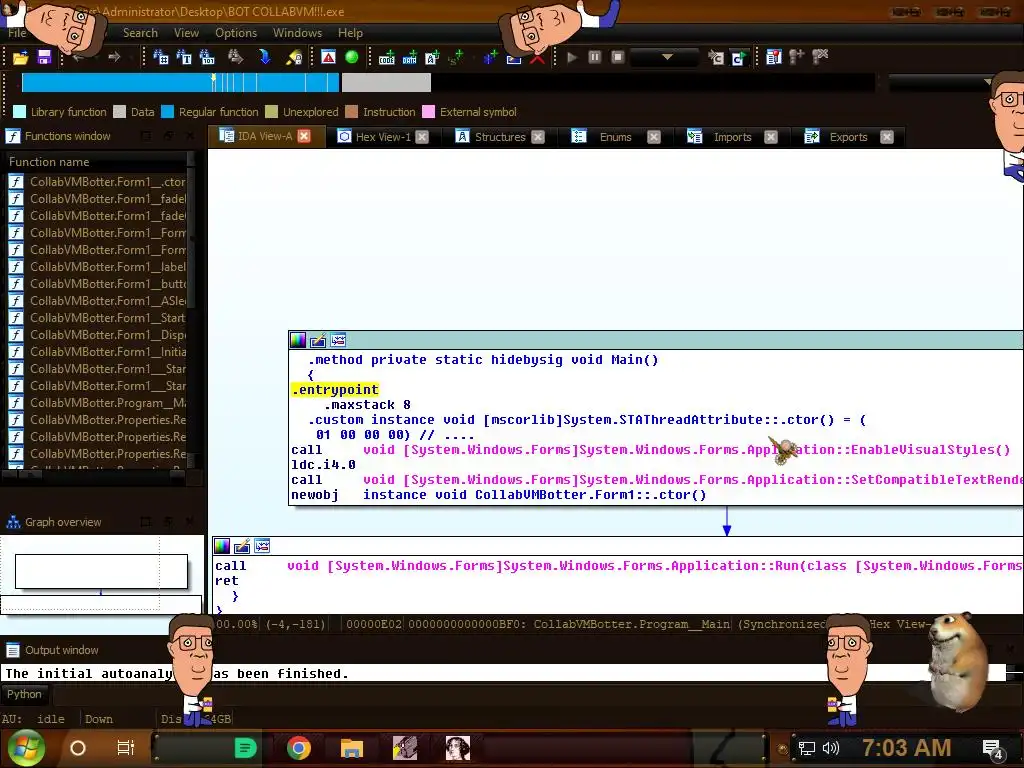
Task: Click the Python command-line button
Action: coord(25,694)
